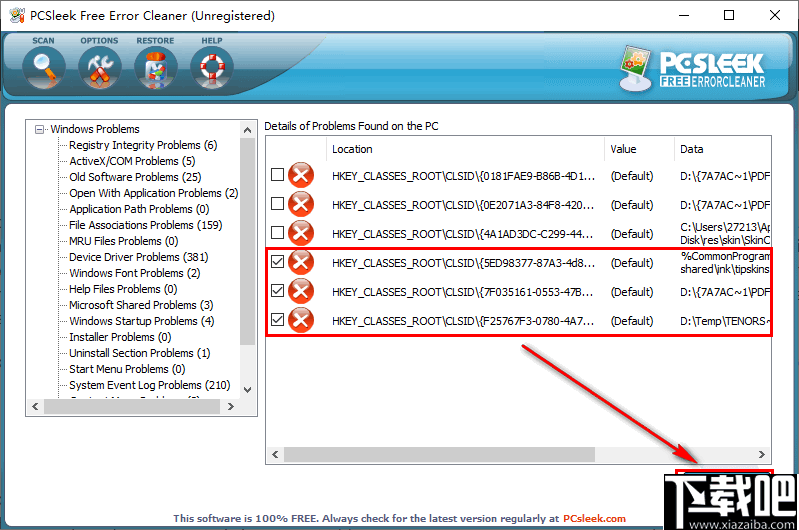Viewport: 799px width, 530px height.
Task: Select the Windows Problems root label
Action: click(95, 129)
